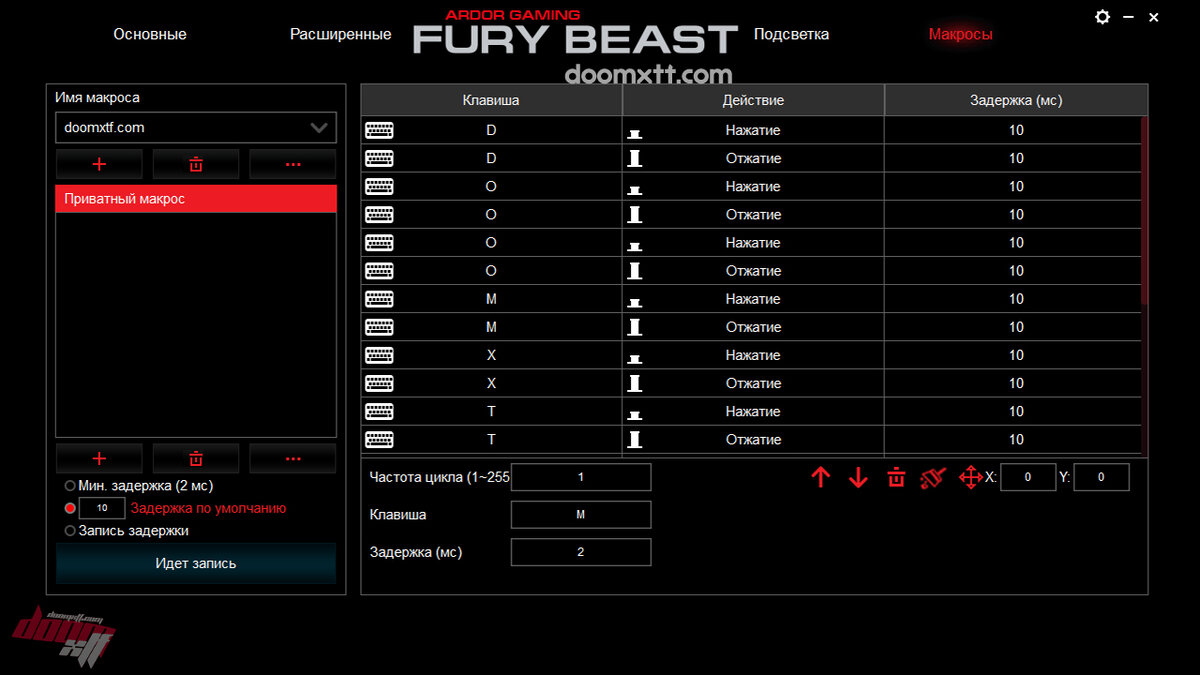Move selected action up with red arrow
Image resolution: width=1200 pixels, height=675 pixels.
(821, 477)
